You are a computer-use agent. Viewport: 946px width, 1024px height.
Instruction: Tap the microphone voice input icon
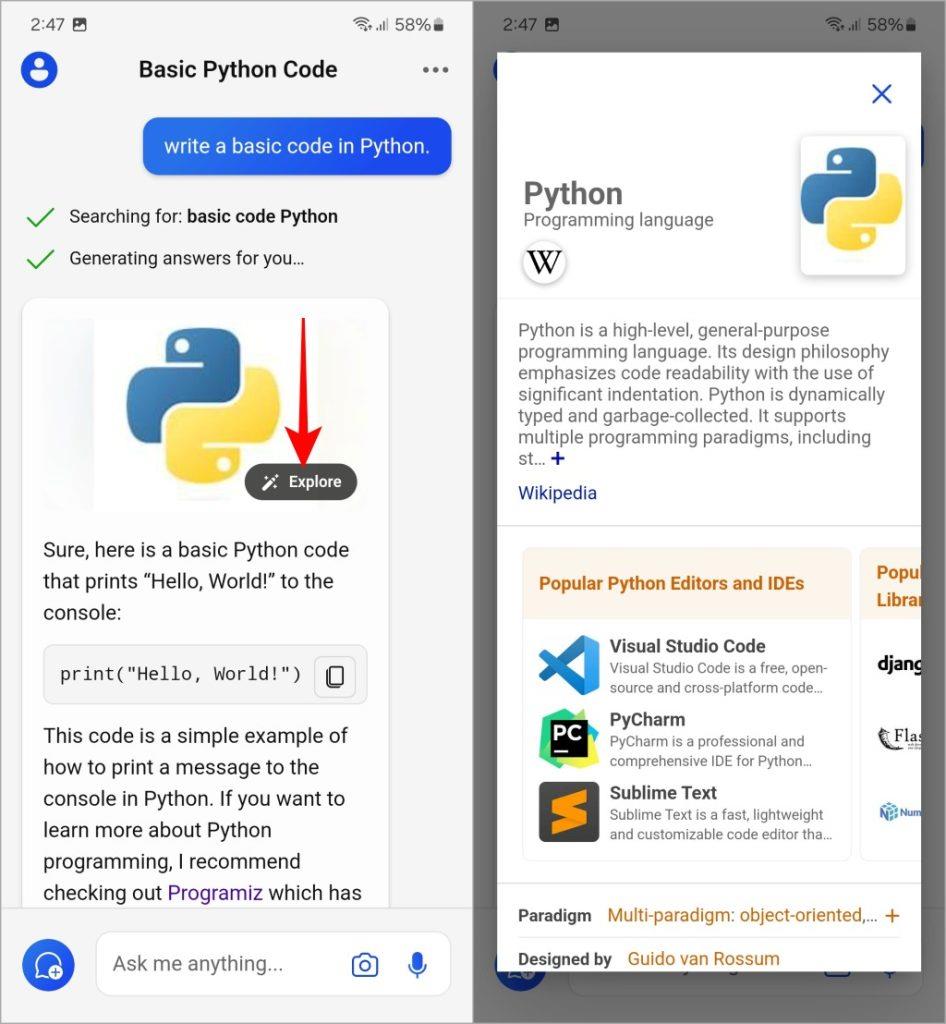click(417, 965)
